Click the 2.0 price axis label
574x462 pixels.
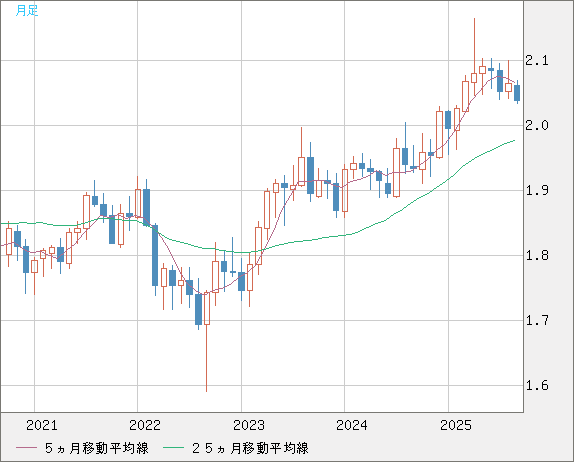point(537,126)
